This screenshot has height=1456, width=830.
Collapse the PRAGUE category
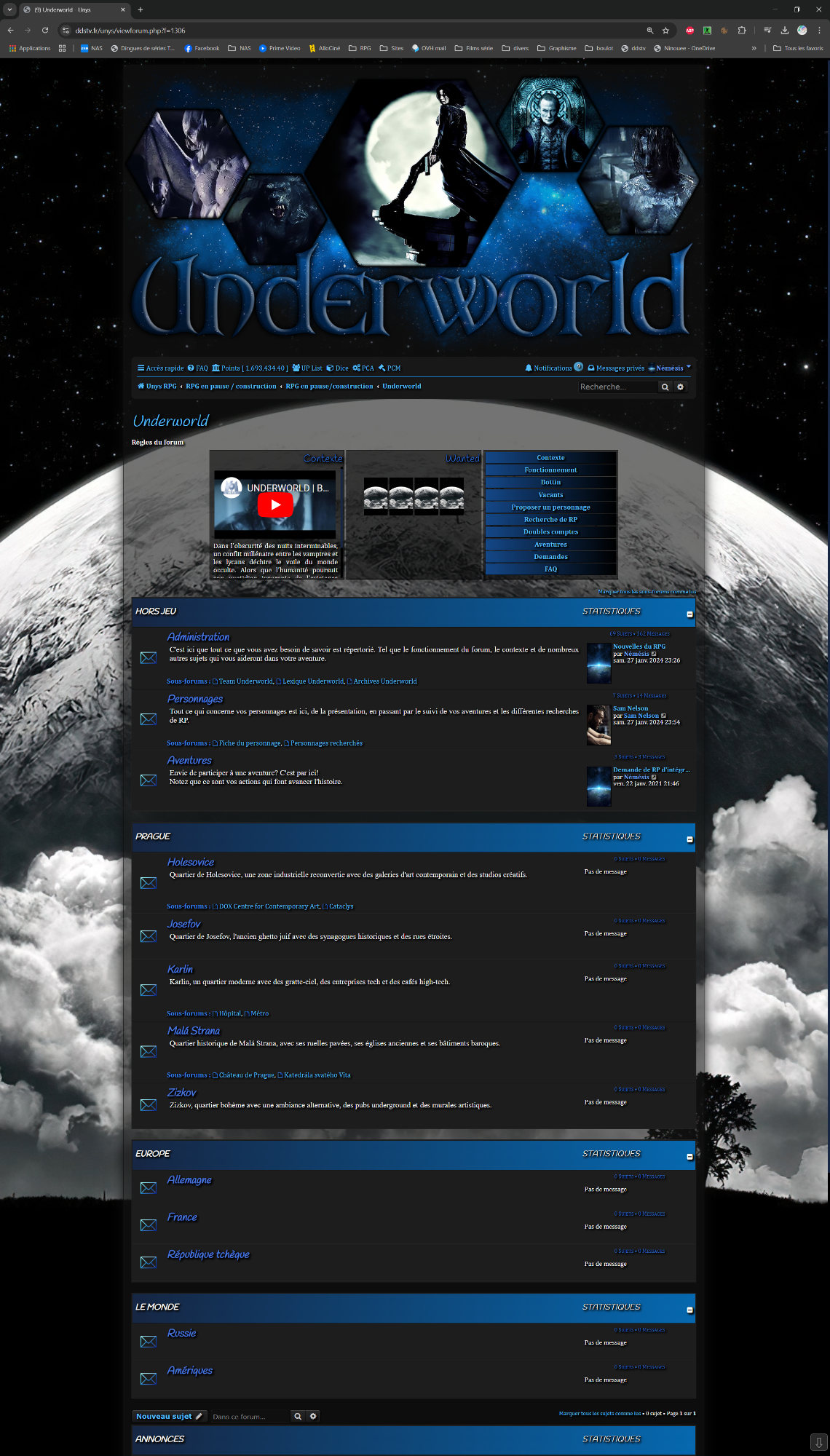tap(689, 839)
